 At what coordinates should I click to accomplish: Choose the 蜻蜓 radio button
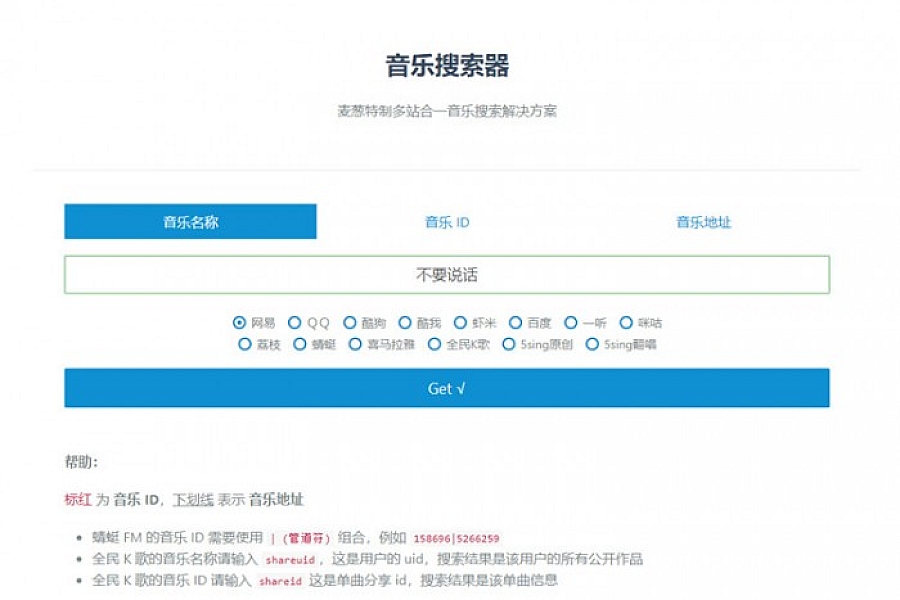point(300,345)
